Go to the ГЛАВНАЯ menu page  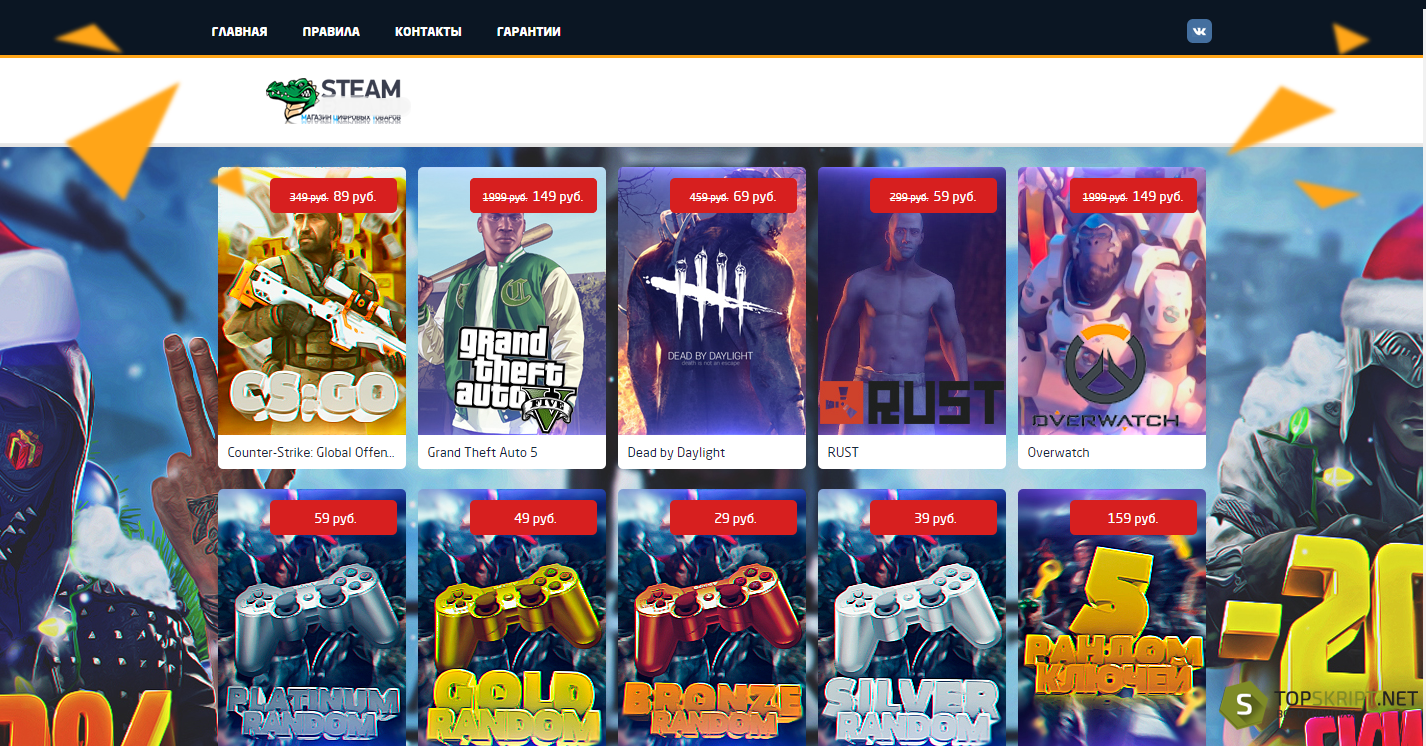[239, 32]
